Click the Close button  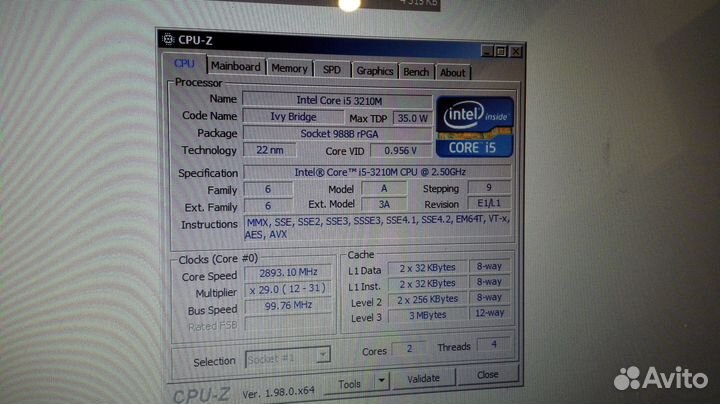coord(488,375)
